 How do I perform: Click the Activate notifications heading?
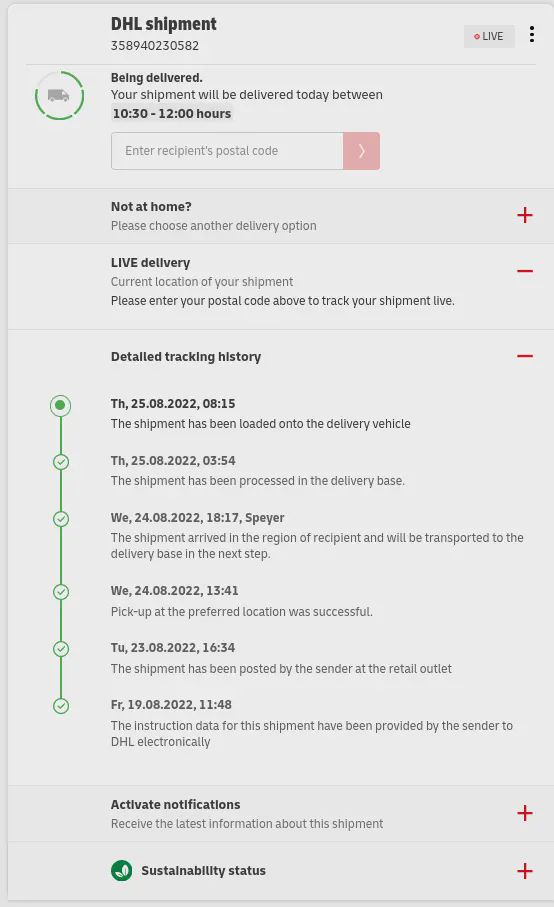[175, 805]
